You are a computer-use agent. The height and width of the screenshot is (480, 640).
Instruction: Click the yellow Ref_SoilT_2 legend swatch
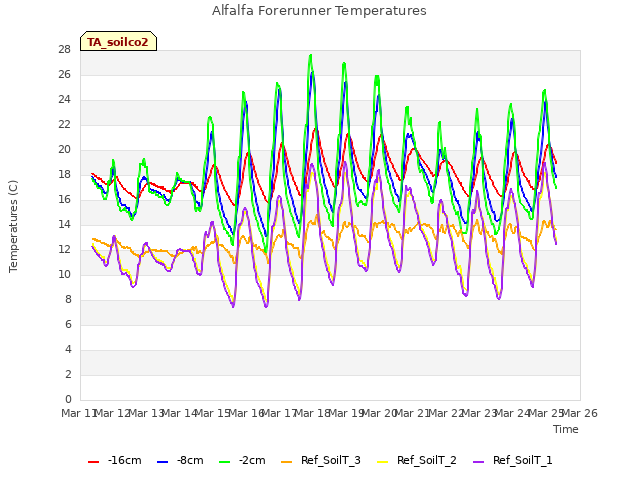tap(382, 462)
